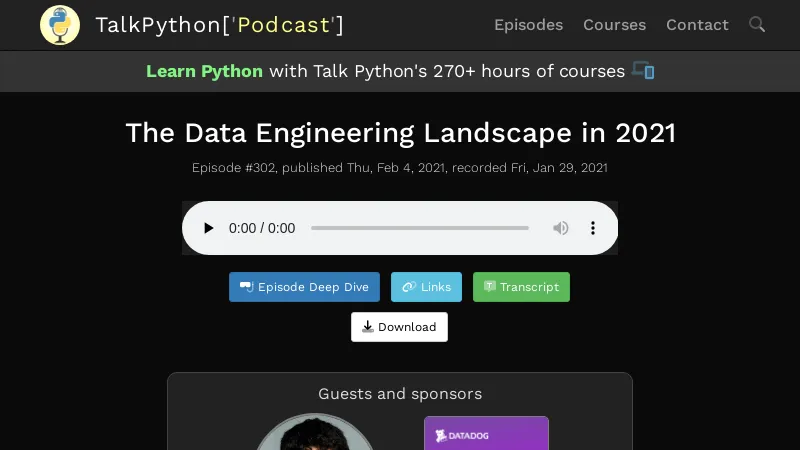Click the devices icon in courses banner
Screen dimensions: 800x450
pyautogui.click(x=643, y=71)
